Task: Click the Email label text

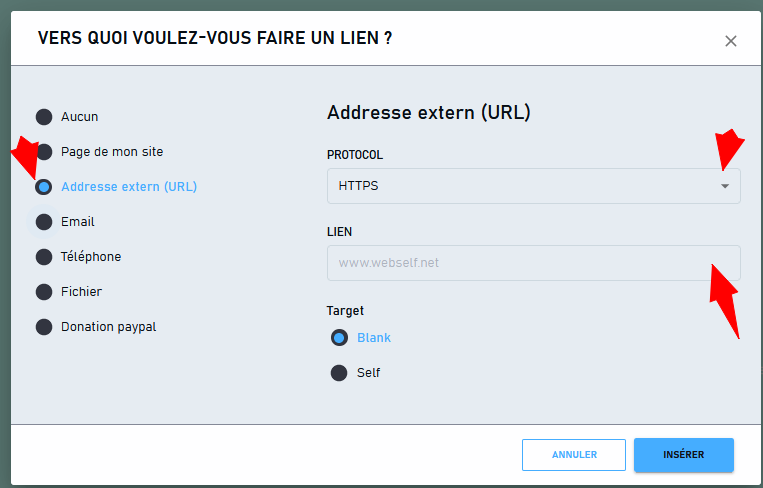Action: point(77,222)
